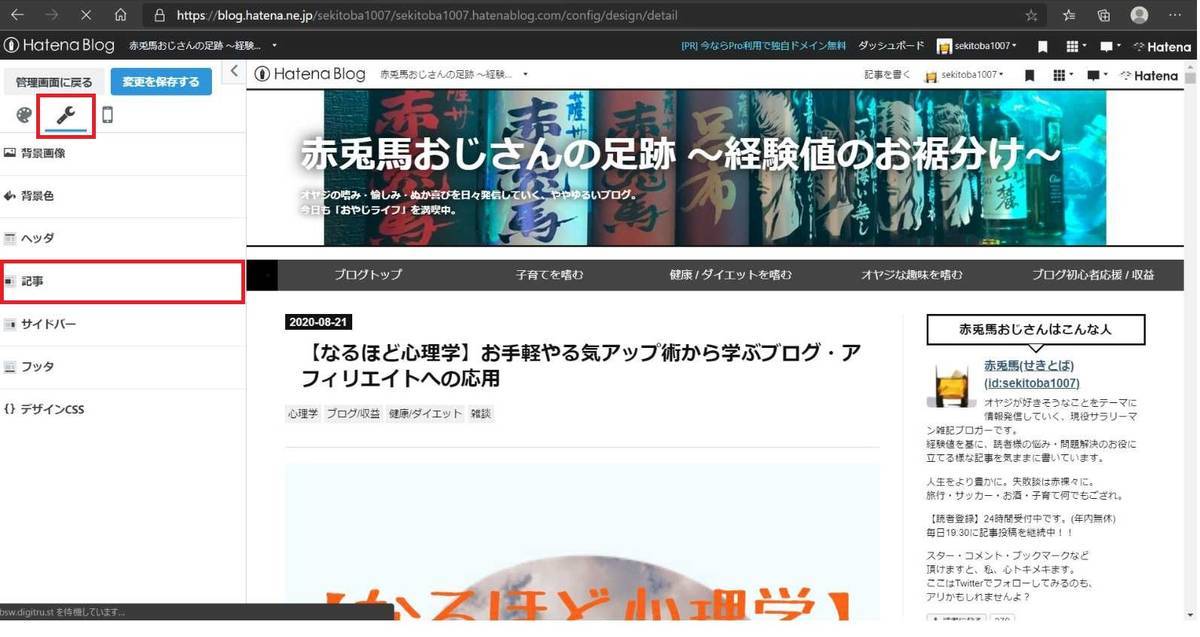Select the 健康 / ダイエットを嗜む navigation item
This screenshot has width=1200, height=637.
731,275
